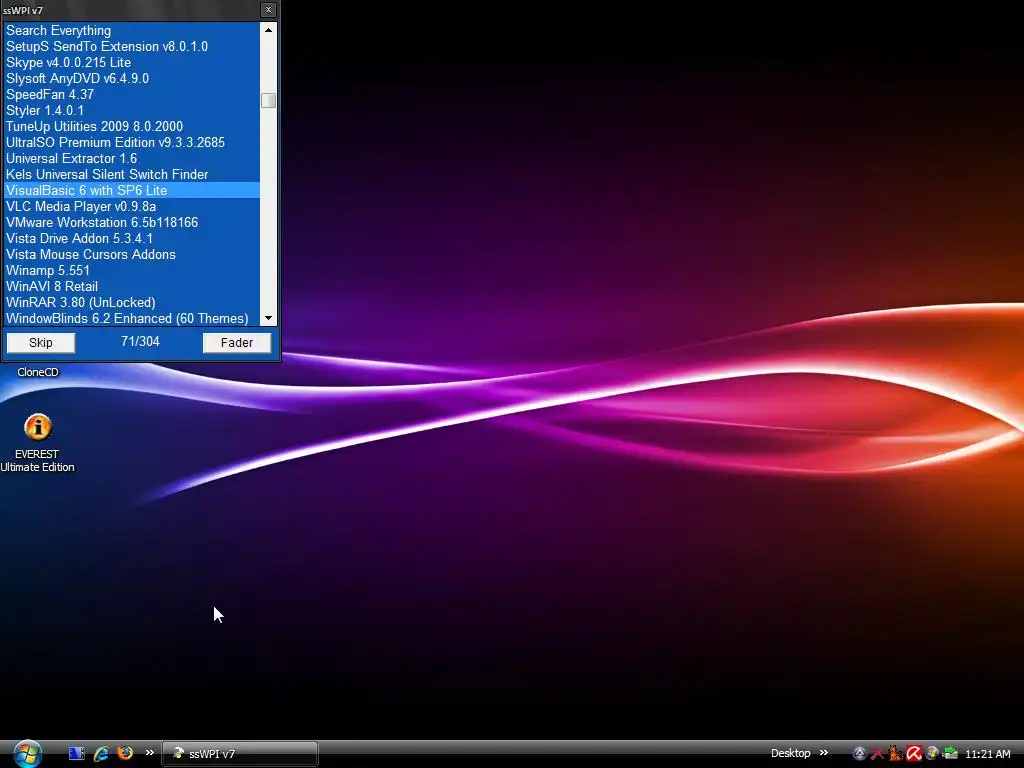Activate the ssWPI v7 taskbar button
Viewport: 1024px width, 768px height.
239,754
